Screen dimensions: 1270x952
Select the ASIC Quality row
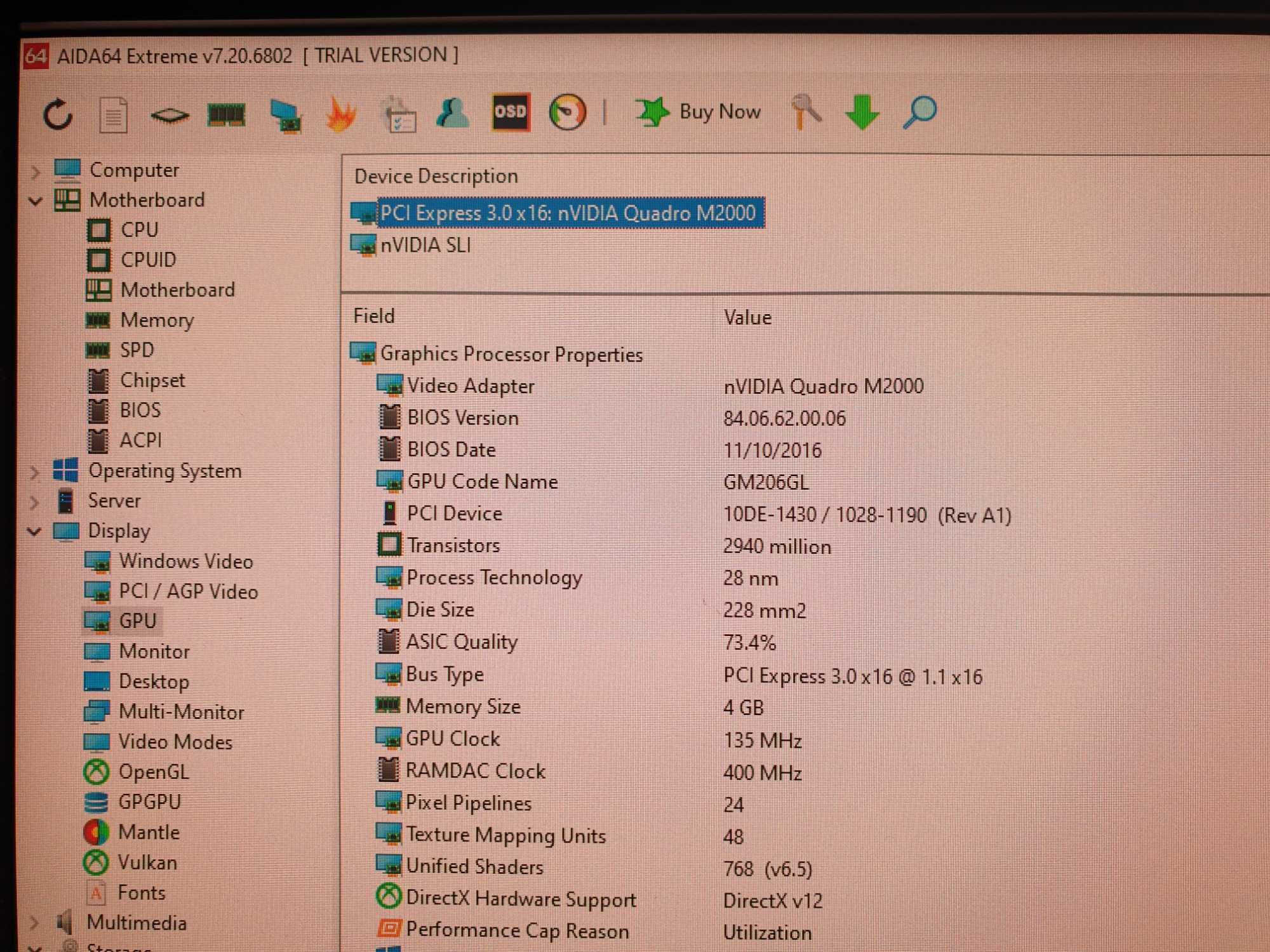(x=576, y=642)
